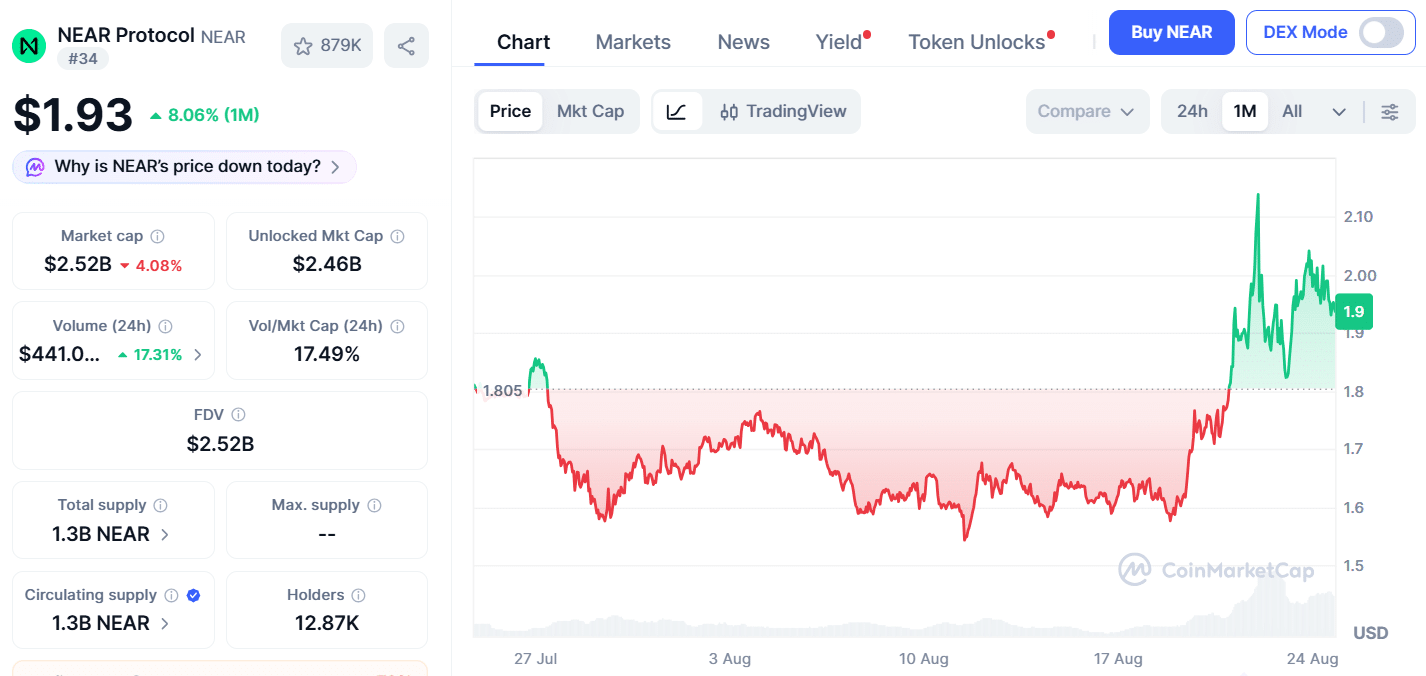Viewport: 1426px width, 676px height.
Task: Open Volume (24h) info icon
Action: coord(165,326)
